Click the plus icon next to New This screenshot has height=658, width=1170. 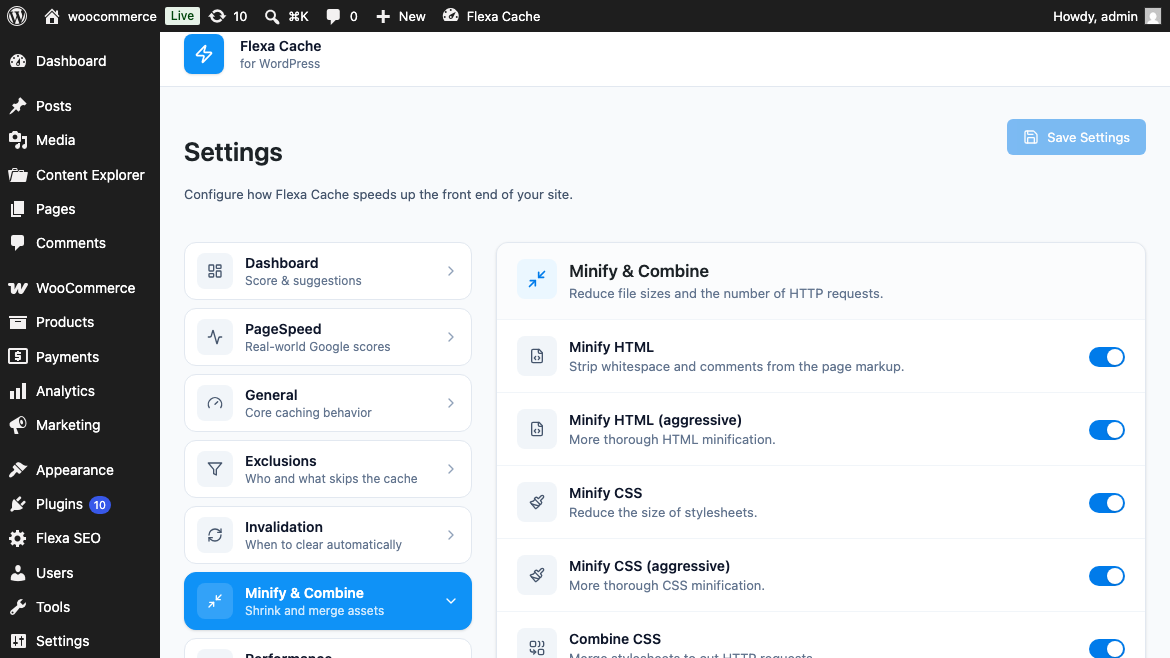point(383,16)
